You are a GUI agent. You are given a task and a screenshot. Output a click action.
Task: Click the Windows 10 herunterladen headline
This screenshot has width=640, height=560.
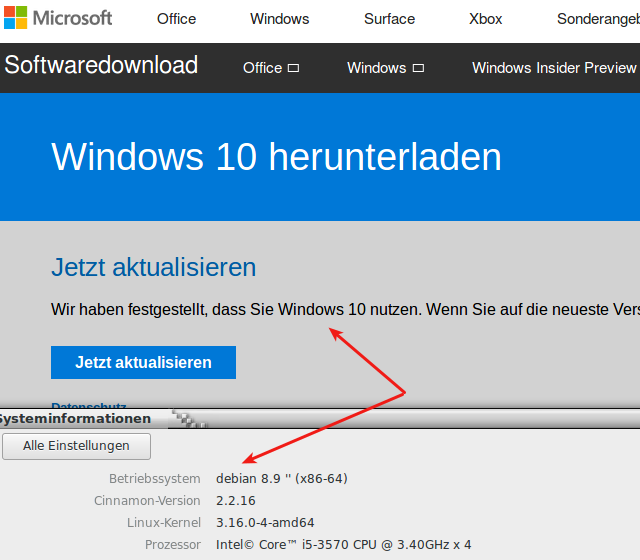(276, 157)
